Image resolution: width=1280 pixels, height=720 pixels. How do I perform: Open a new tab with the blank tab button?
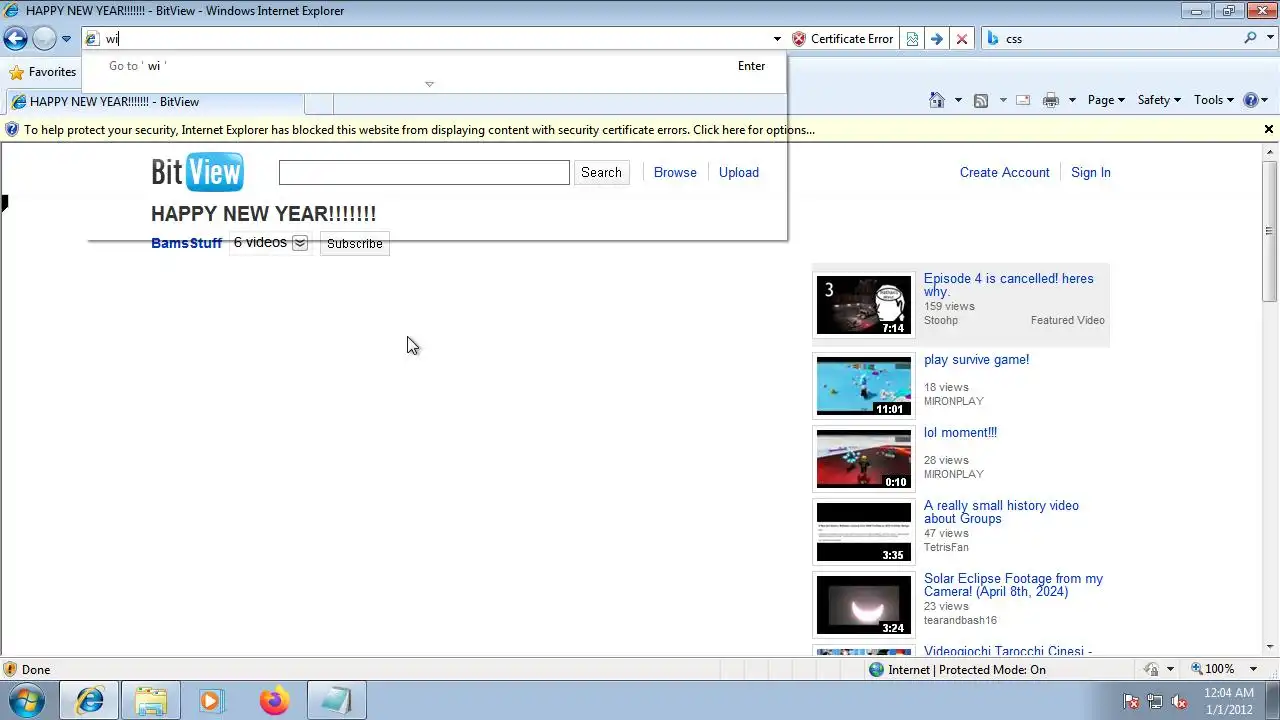click(x=318, y=102)
